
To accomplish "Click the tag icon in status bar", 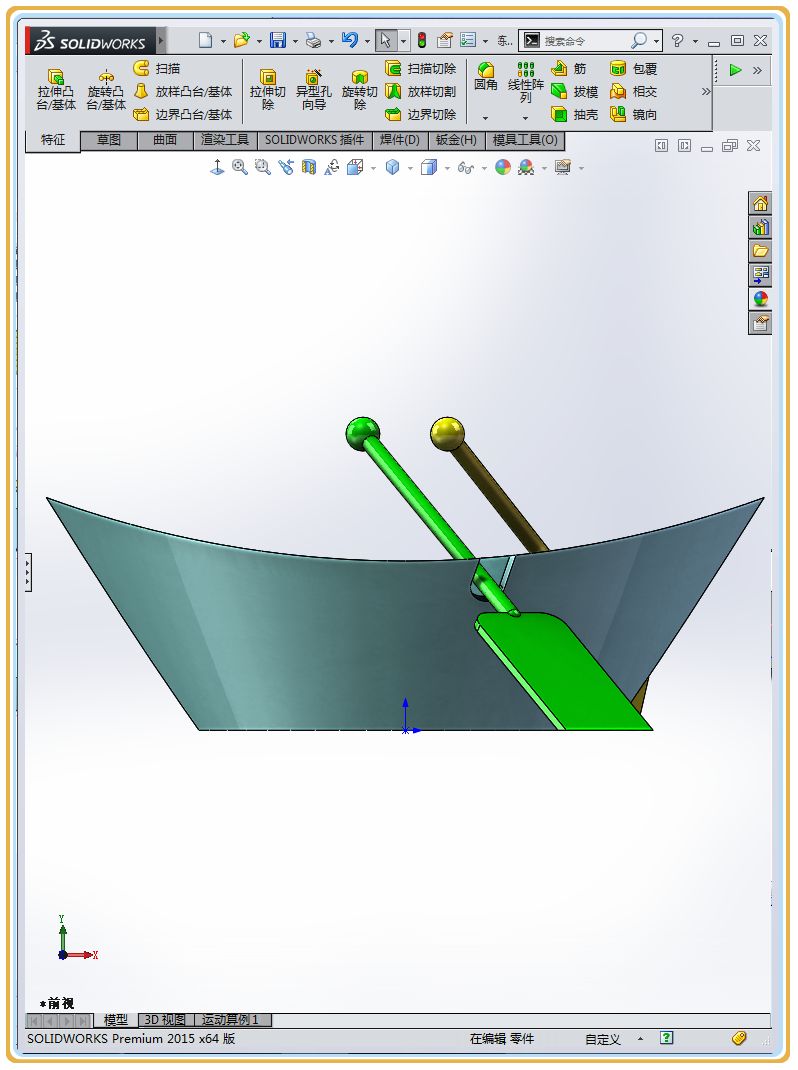I will point(739,1038).
